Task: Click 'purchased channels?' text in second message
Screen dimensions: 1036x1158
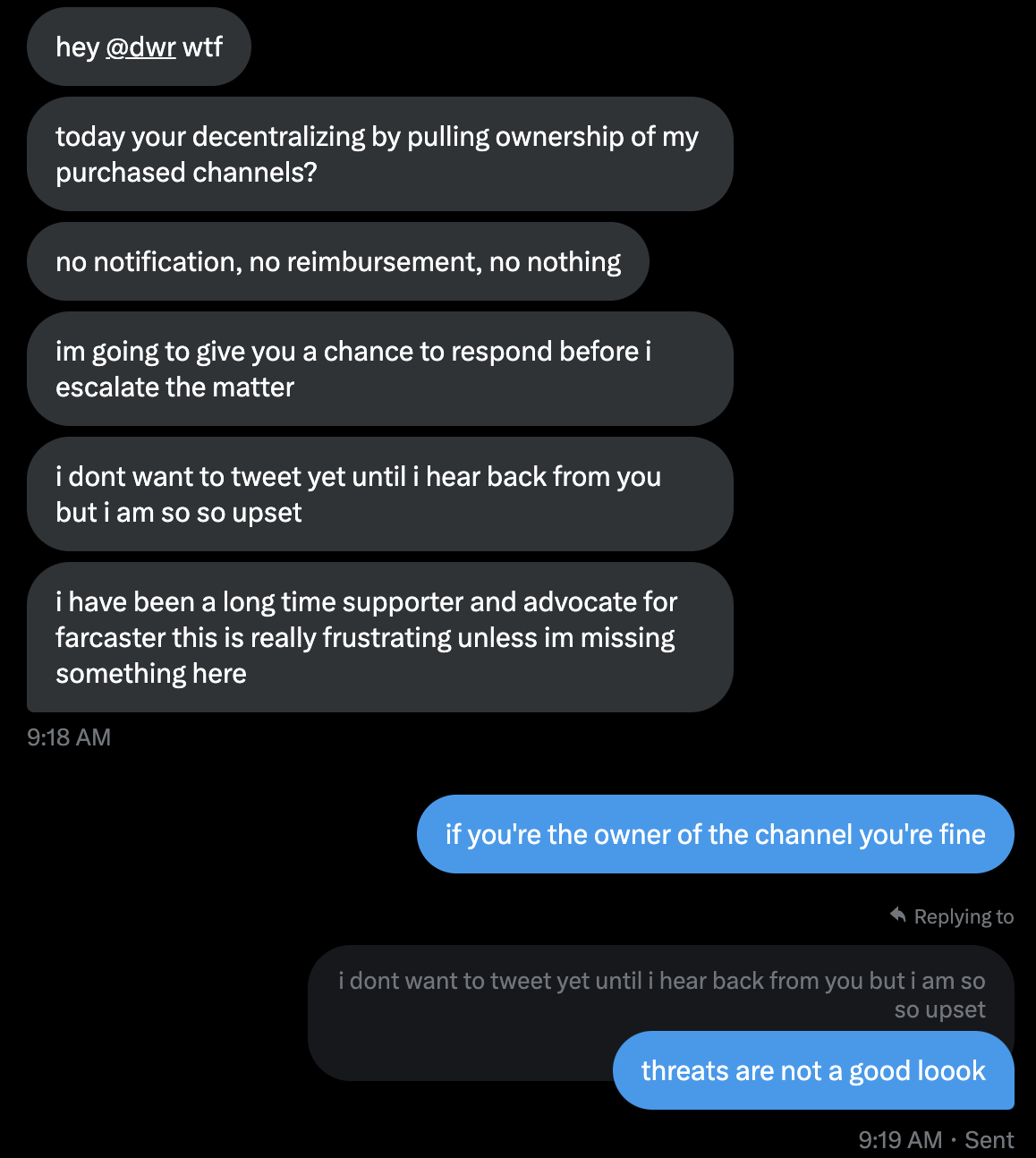Action: coord(186,172)
